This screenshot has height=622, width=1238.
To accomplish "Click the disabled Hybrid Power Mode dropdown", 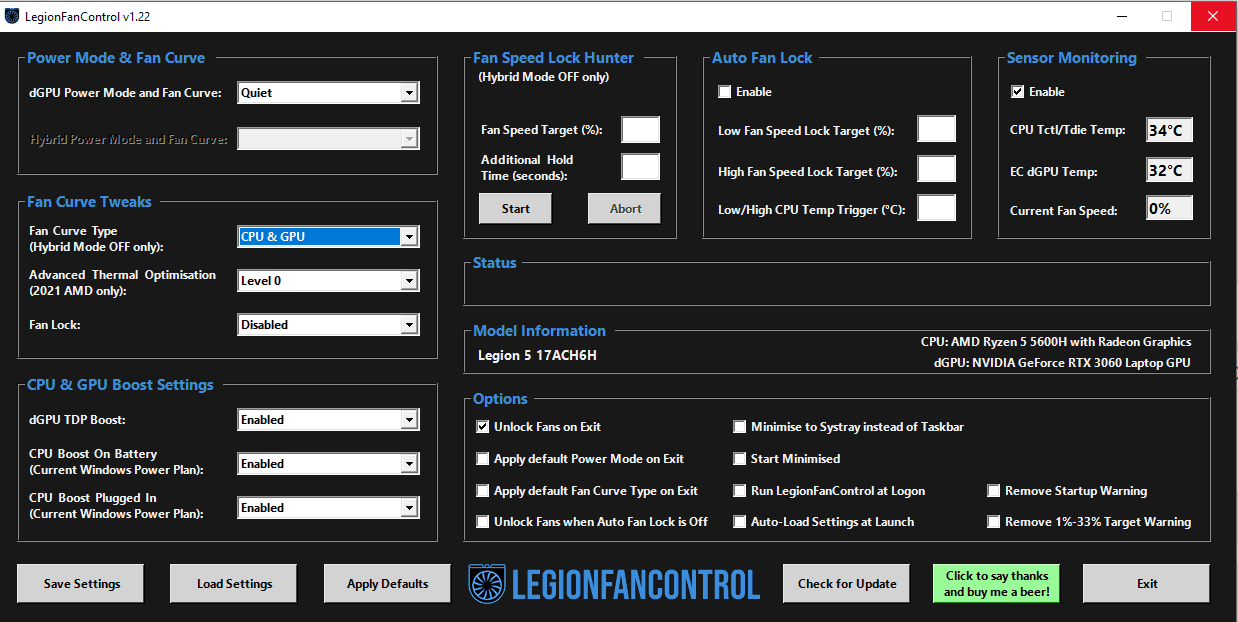I will pyautogui.click(x=328, y=139).
